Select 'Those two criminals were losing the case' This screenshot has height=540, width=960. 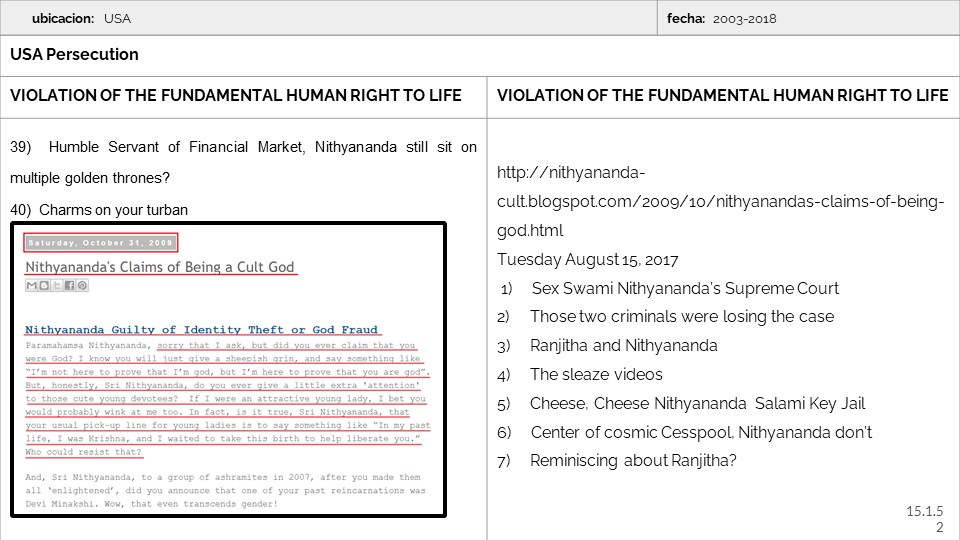click(x=681, y=316)
